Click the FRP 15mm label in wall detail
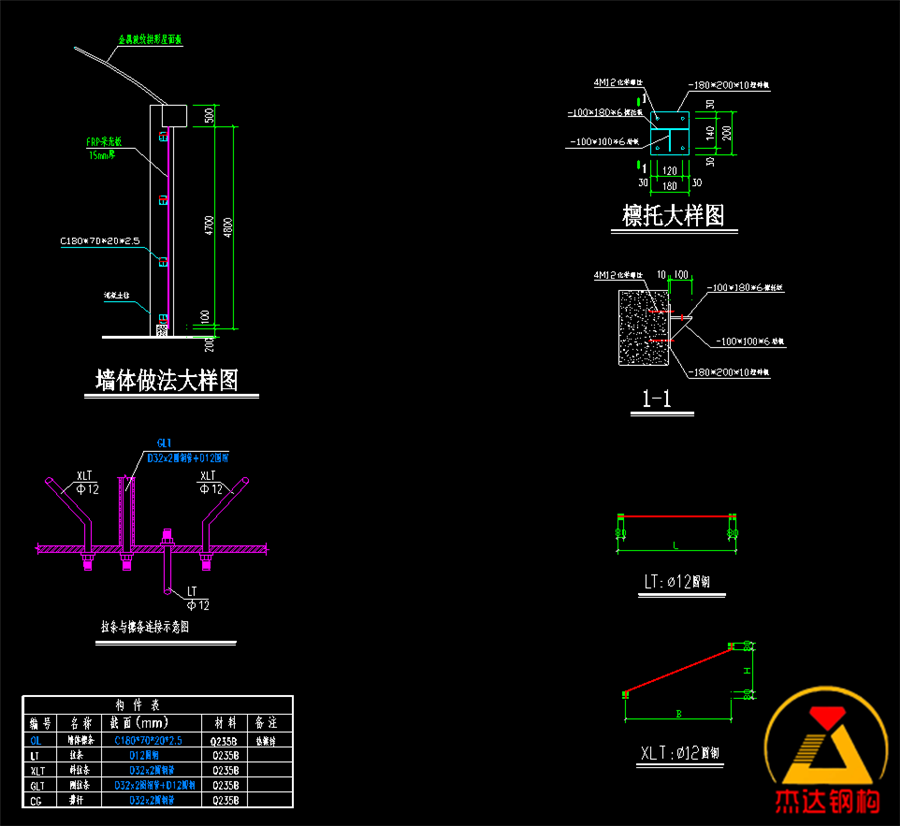 [104, 148]
